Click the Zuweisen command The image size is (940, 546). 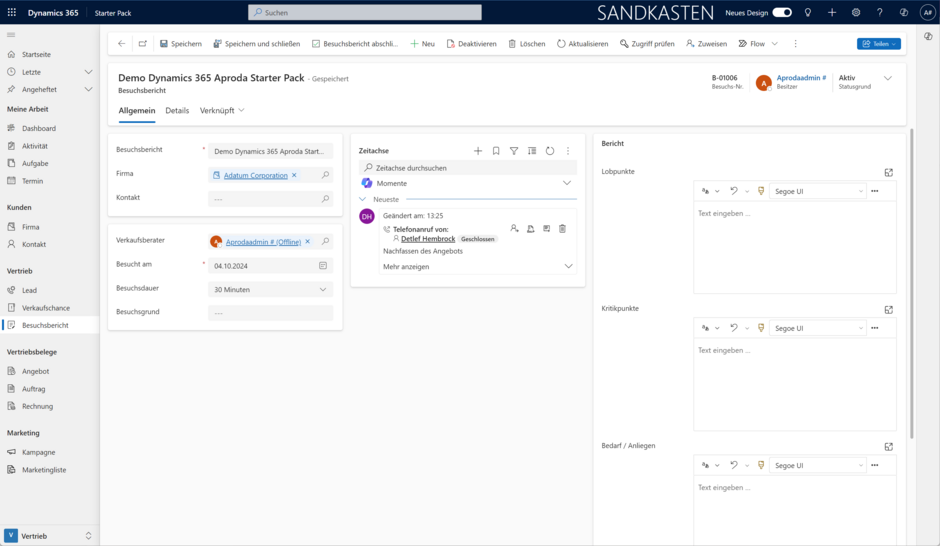point(706,44)
